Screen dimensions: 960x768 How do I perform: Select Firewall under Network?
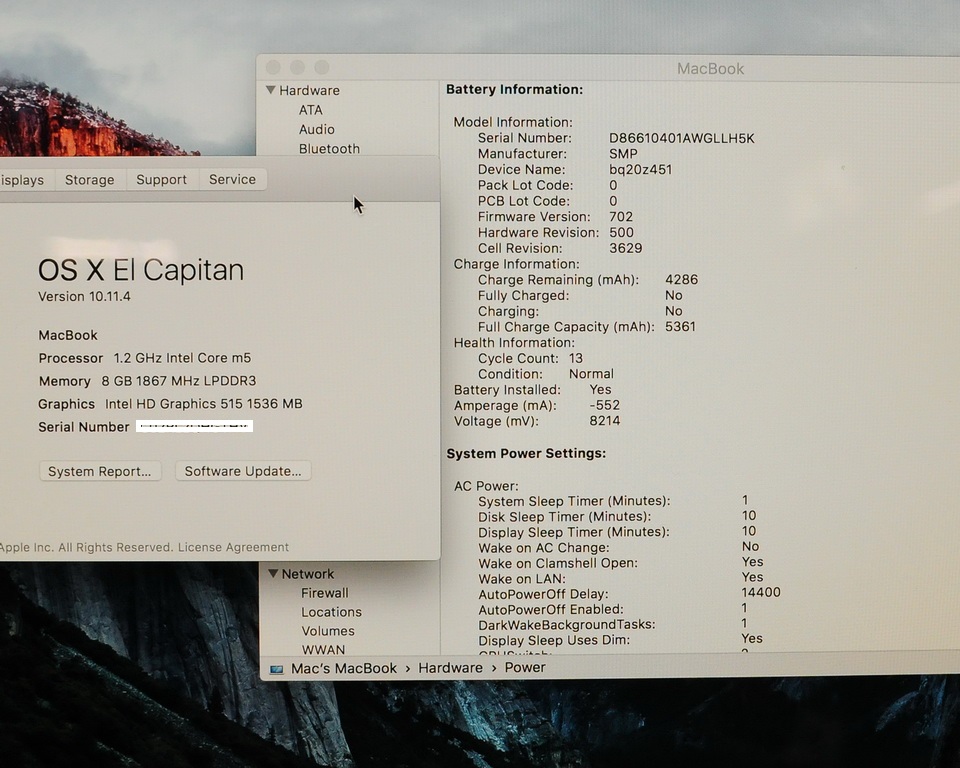[324, 593]
